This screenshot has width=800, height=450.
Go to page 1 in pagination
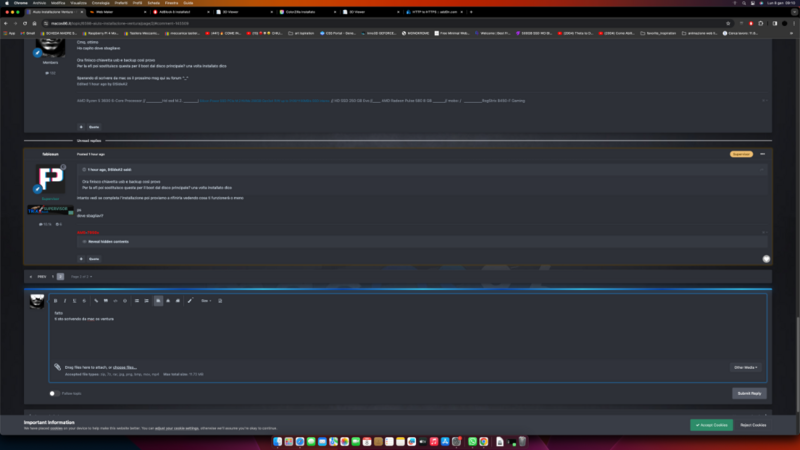(x=53, y=277)
